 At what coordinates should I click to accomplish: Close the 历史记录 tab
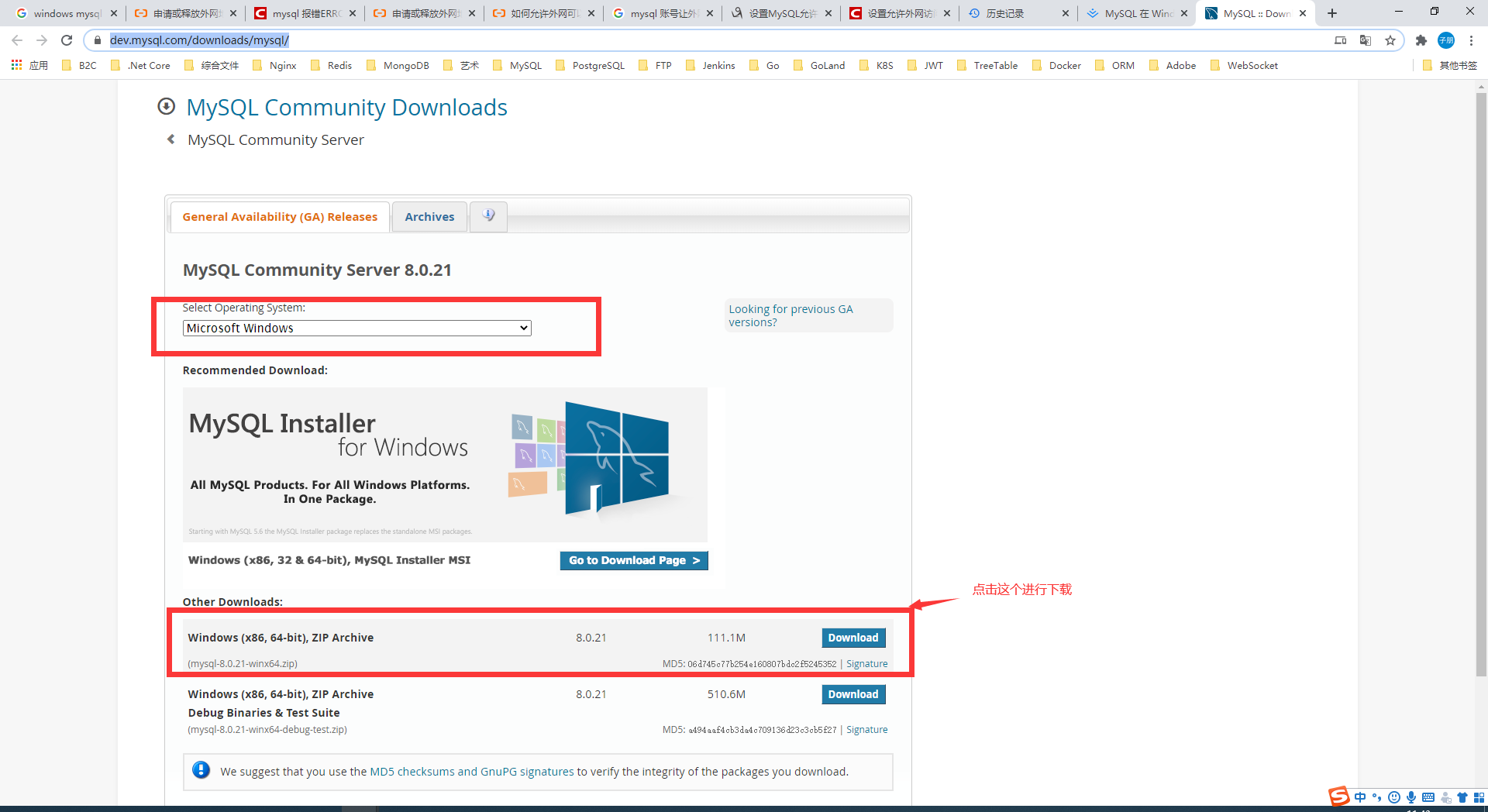pyautogui.click(x=1065, y=13)
